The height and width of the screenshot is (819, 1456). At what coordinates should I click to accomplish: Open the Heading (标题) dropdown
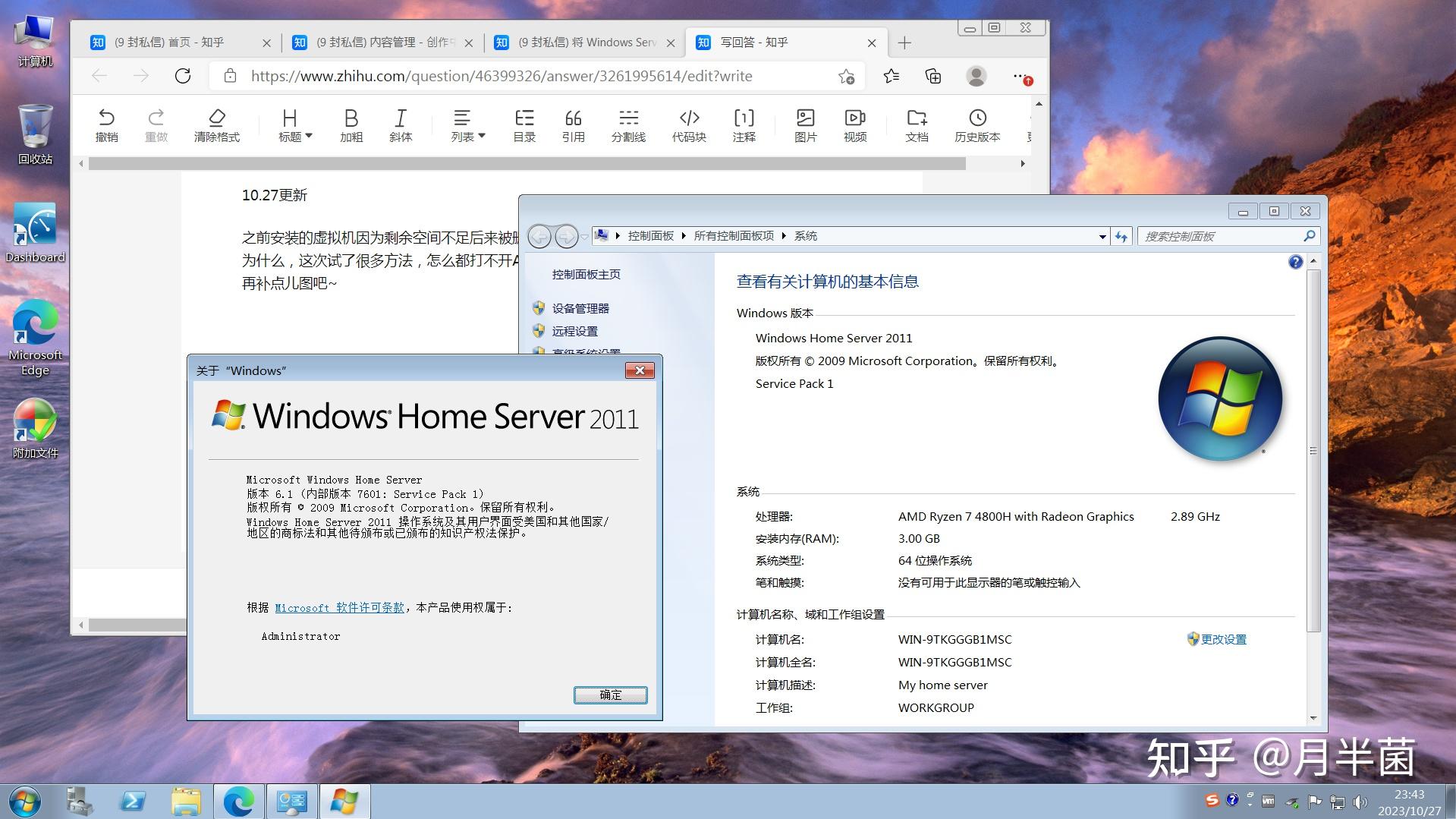point(294,125)
